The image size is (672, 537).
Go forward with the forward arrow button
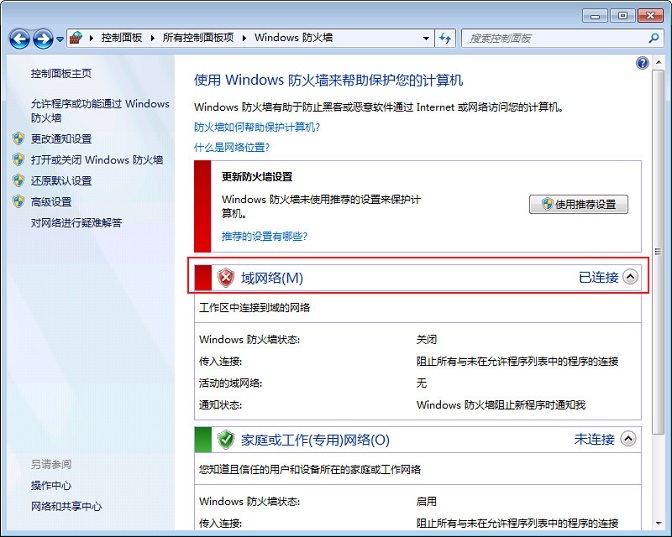pos(43,39)
